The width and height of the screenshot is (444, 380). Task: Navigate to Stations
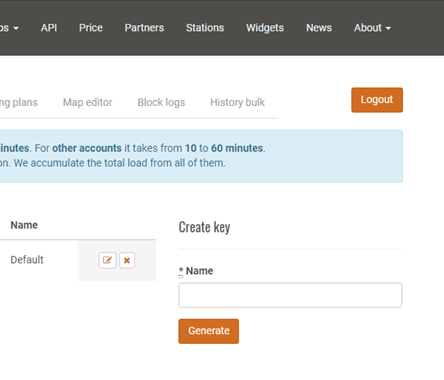[x=205, y=28]
